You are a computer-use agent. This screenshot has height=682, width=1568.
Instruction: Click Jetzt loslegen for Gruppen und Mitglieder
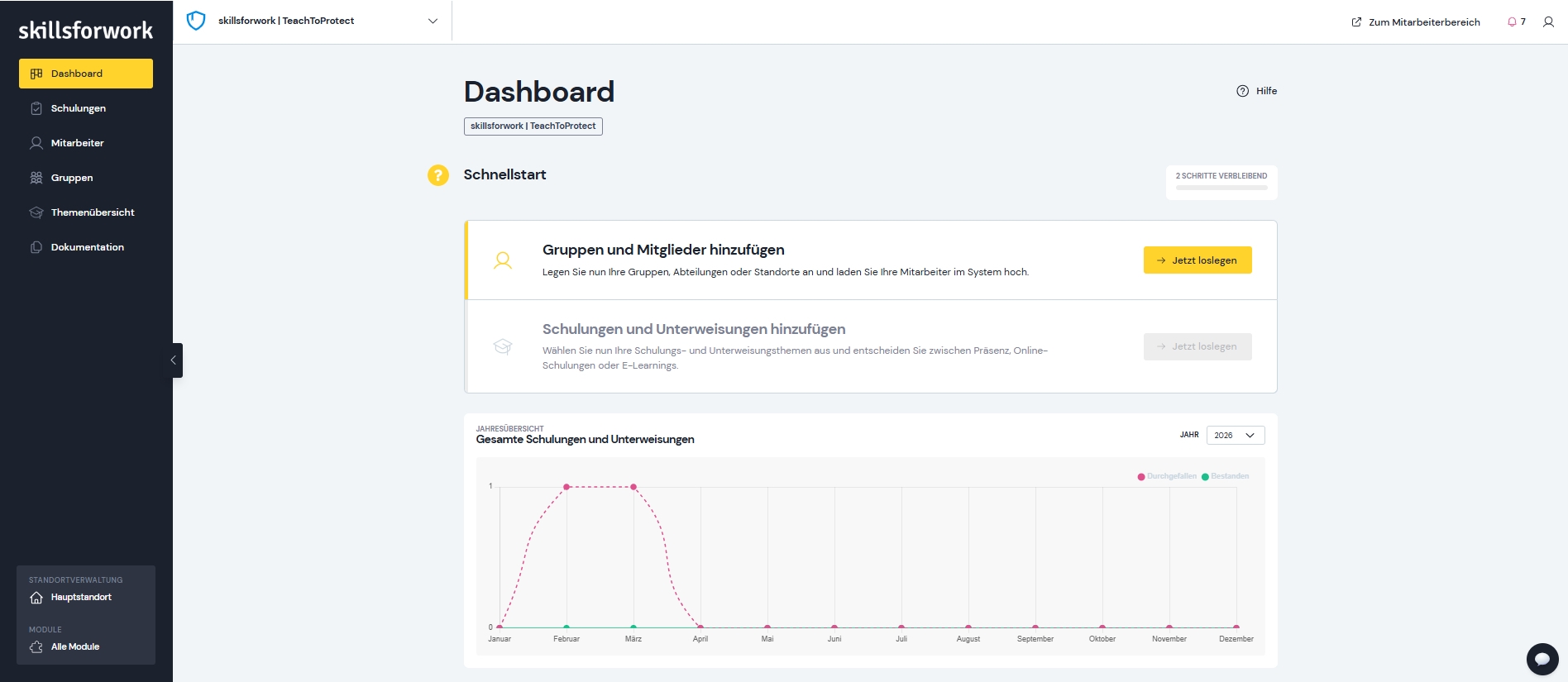(1197, 260)
